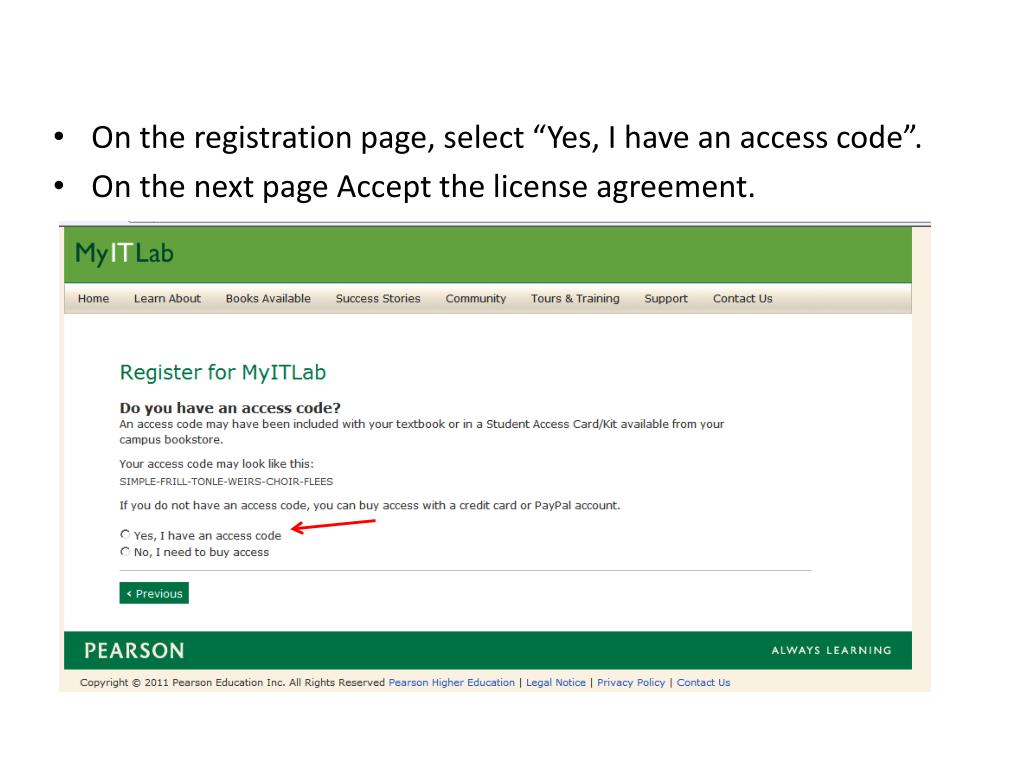Click the MyITLab logo in the header
The height and width of the screenshot is (768, 1024).
point(124,253)
